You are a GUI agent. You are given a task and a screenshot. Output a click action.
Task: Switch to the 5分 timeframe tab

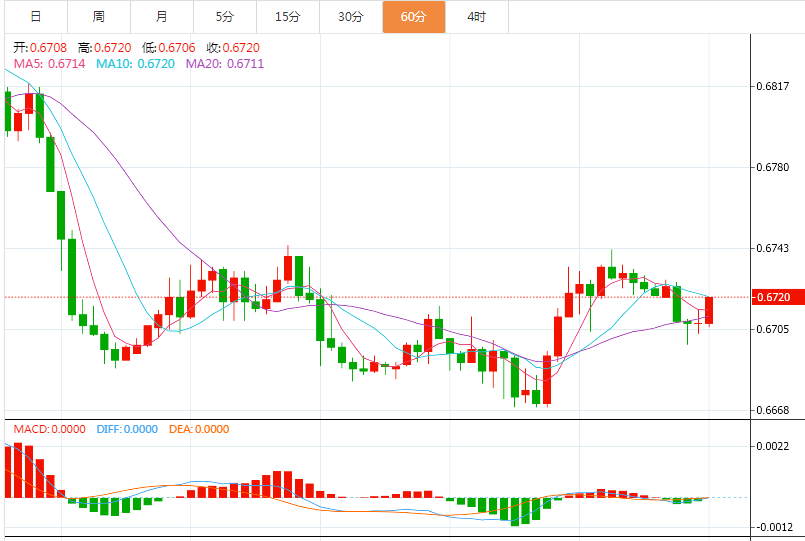[225, 17]
